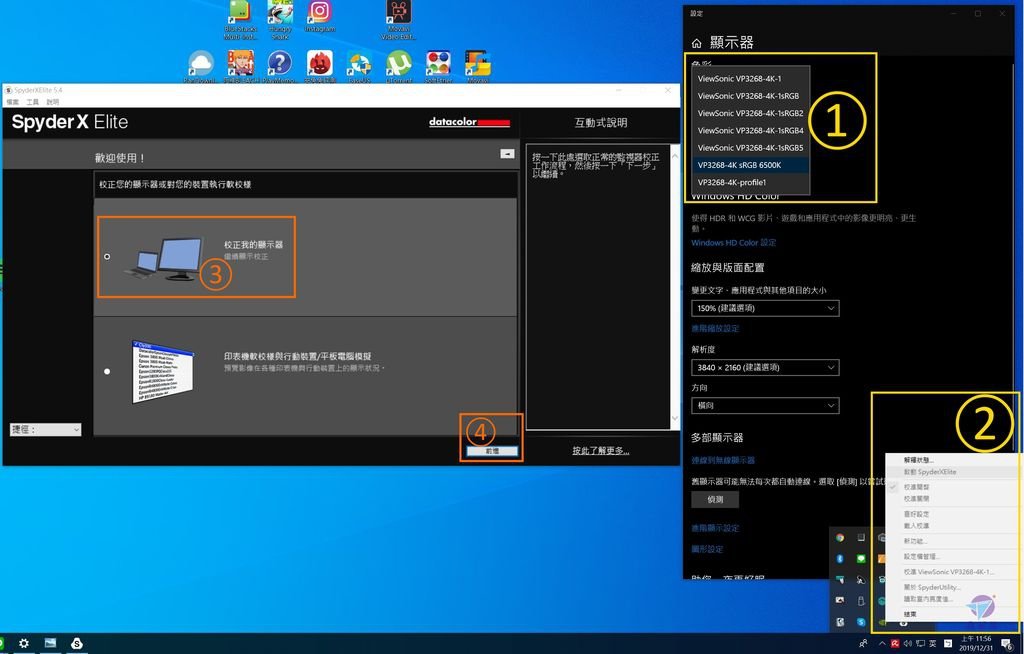Choose ViewSonic VP3268-4K-1sRGB profile

(x=751, y=95)
